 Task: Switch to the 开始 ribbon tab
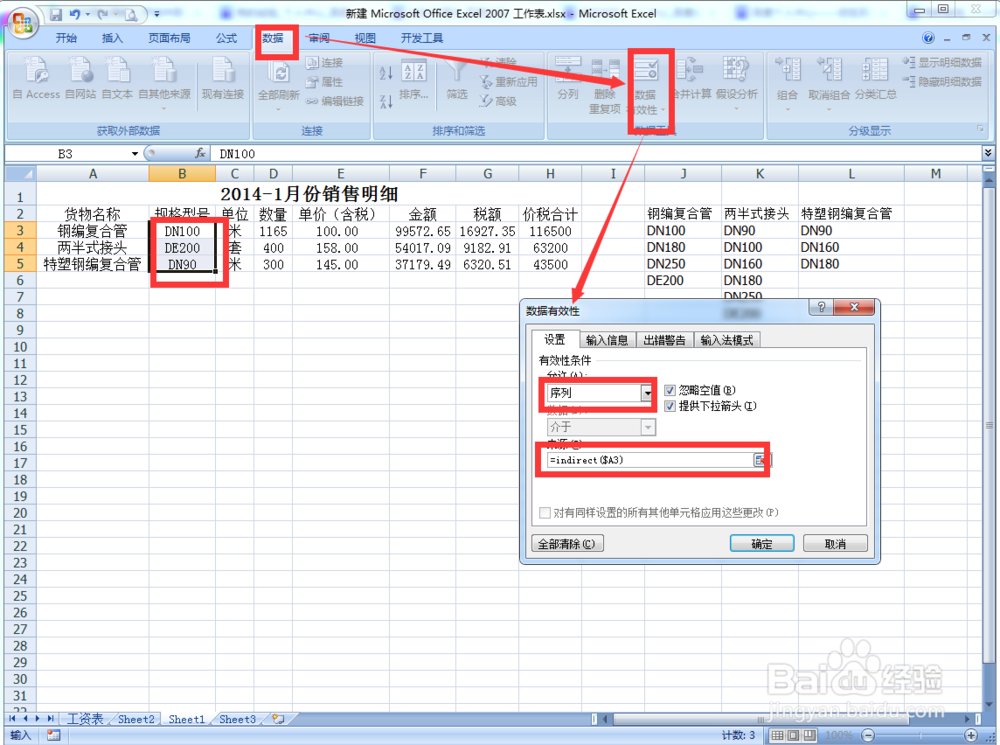pyautogui.click(x=66, y=38)
